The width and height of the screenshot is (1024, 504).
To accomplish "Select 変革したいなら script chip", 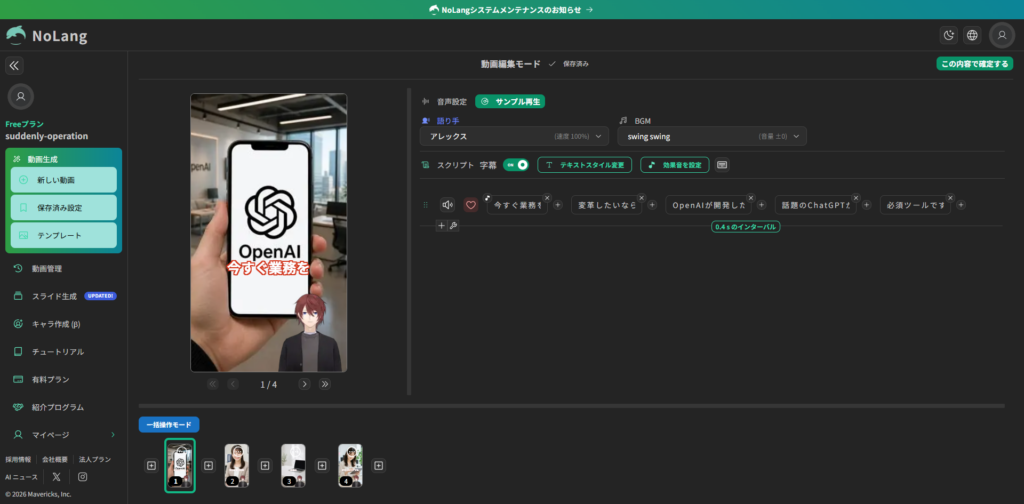I will [606, 205].
